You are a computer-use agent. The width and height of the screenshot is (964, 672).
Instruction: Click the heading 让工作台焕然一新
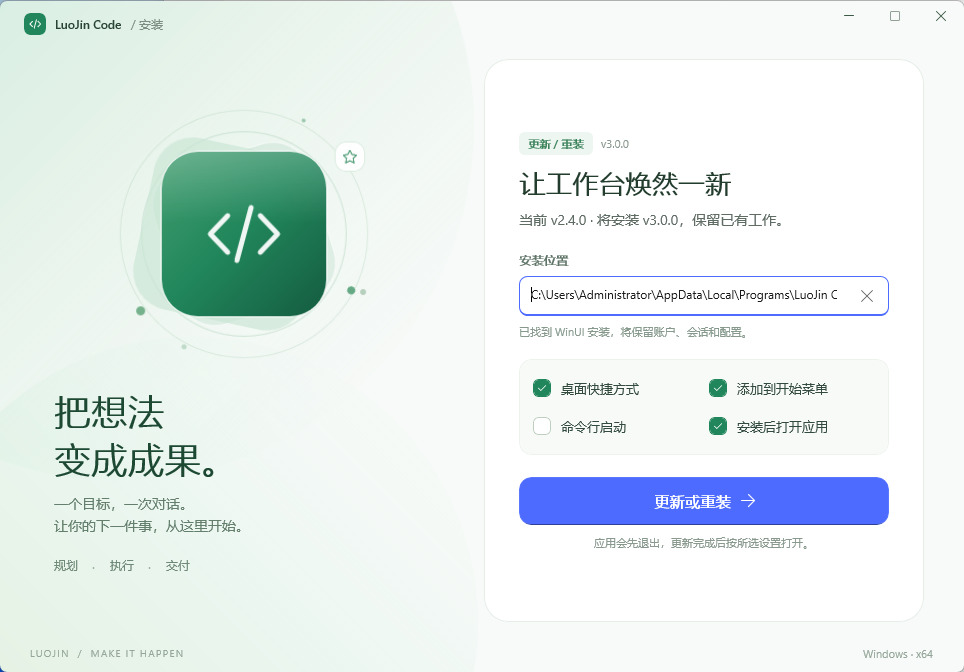(x=625, y=184)
